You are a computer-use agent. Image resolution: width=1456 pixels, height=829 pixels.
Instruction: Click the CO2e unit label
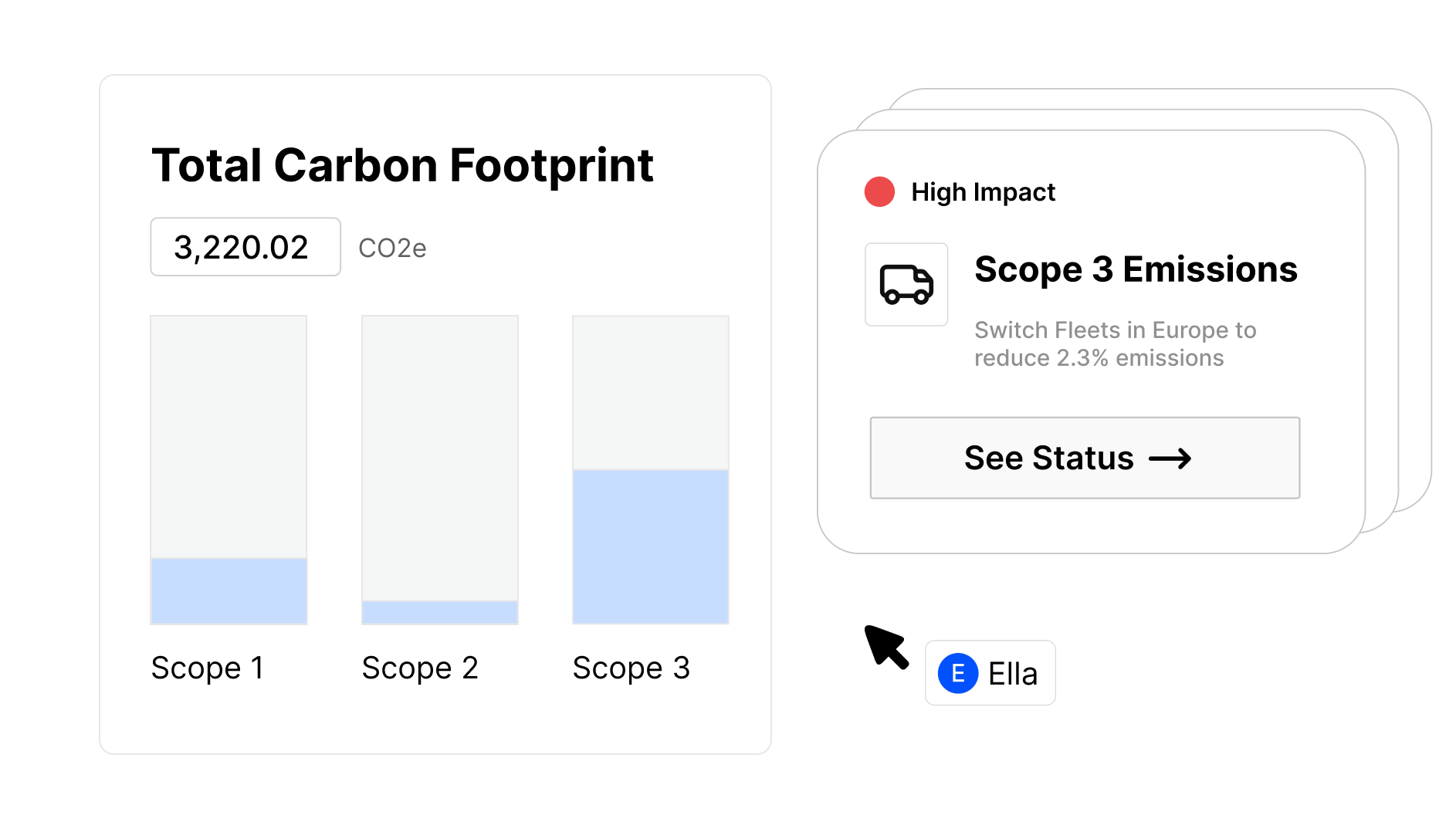(392, 249)
